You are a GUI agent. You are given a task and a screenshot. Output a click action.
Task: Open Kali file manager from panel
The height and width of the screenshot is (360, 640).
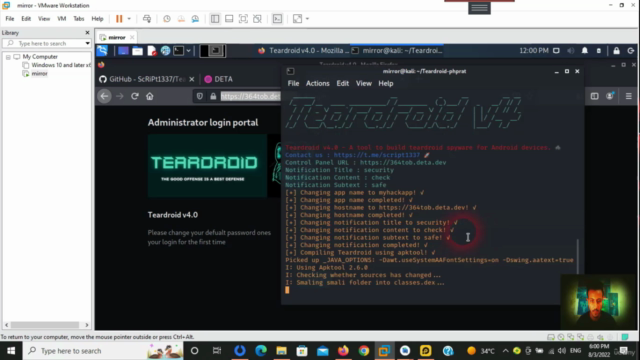pyautogui.click(x=138, y=51)
